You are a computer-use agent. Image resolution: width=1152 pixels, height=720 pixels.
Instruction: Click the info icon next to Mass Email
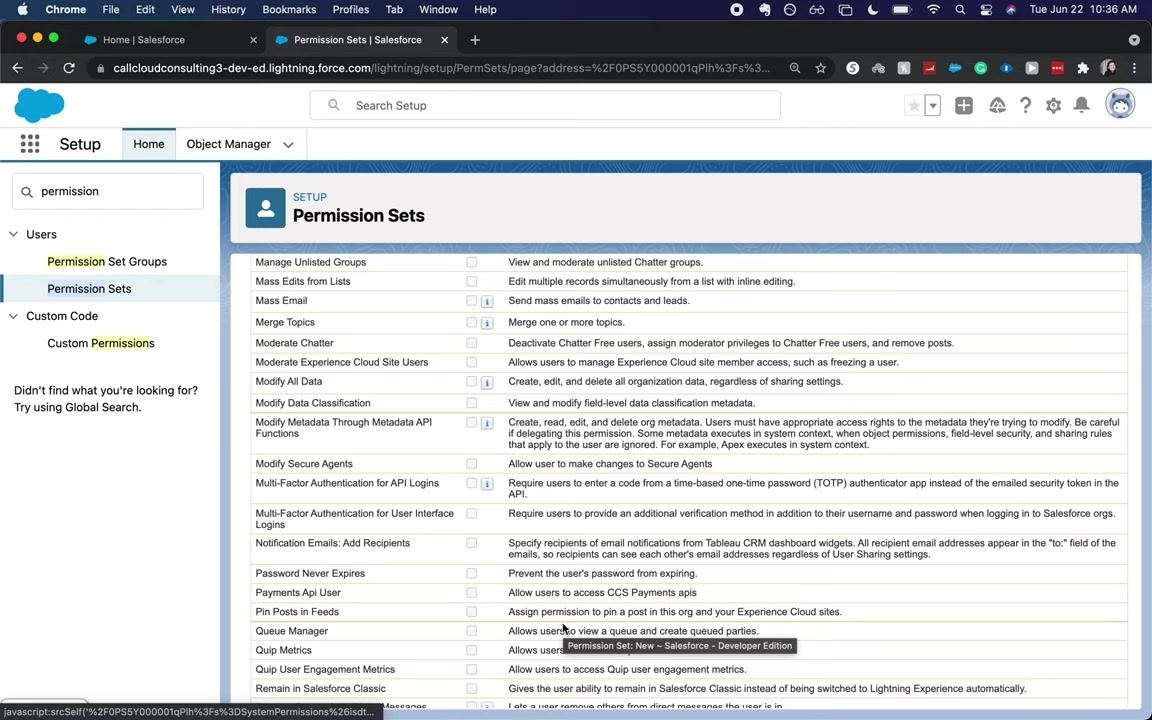click(487, 301)
